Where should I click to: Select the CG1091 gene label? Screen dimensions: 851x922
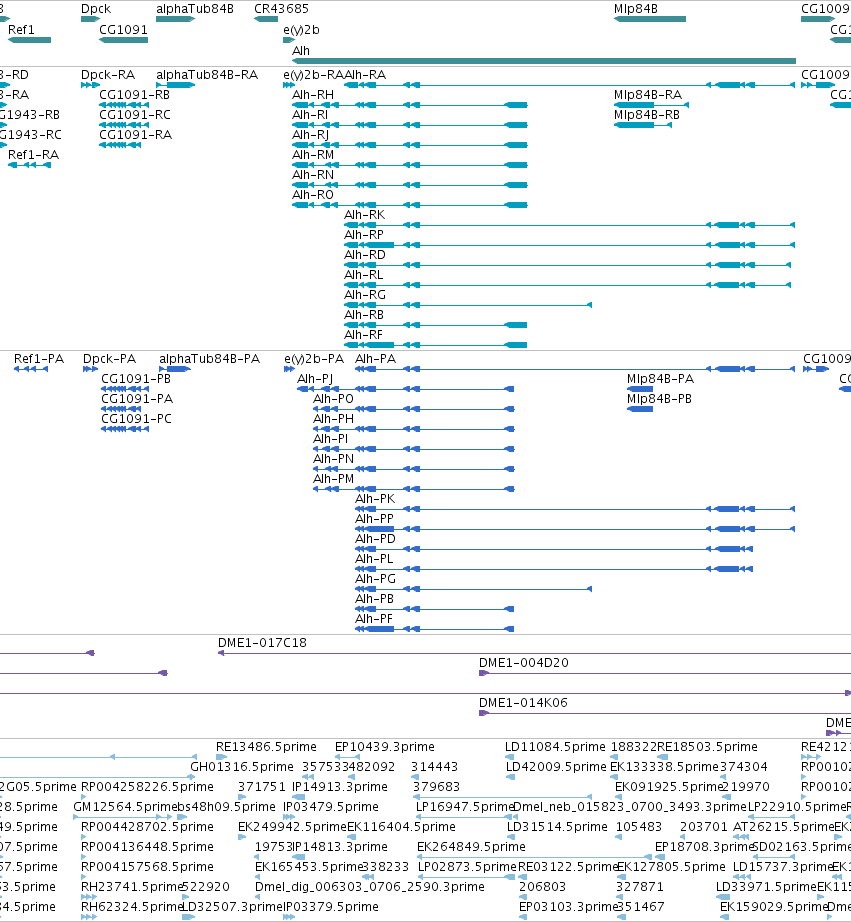click(124, 30)
